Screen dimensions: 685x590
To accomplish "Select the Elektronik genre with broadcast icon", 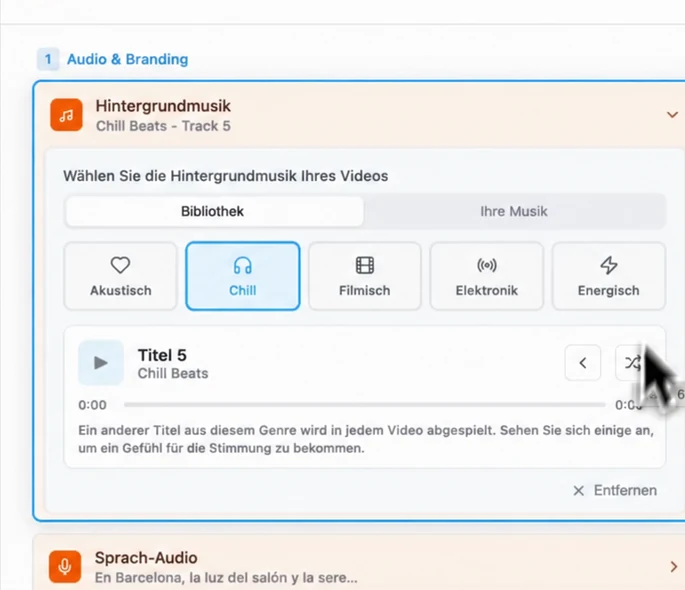I will click(x=487, y=276).
